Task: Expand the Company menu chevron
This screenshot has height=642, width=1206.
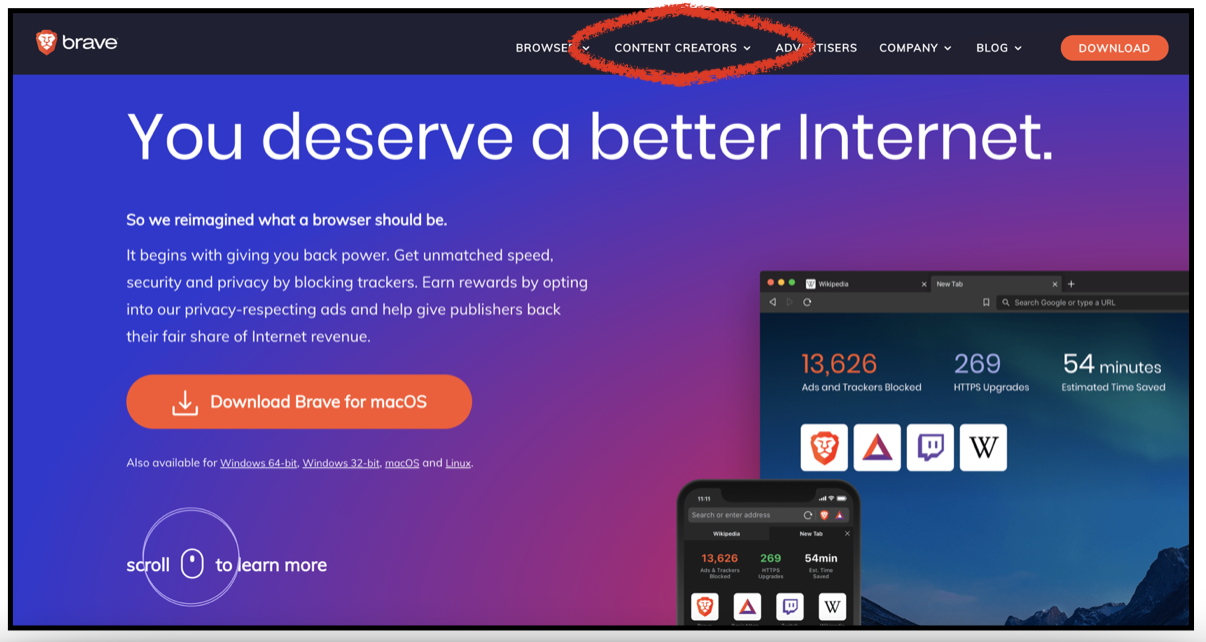Action: [947, 48]
